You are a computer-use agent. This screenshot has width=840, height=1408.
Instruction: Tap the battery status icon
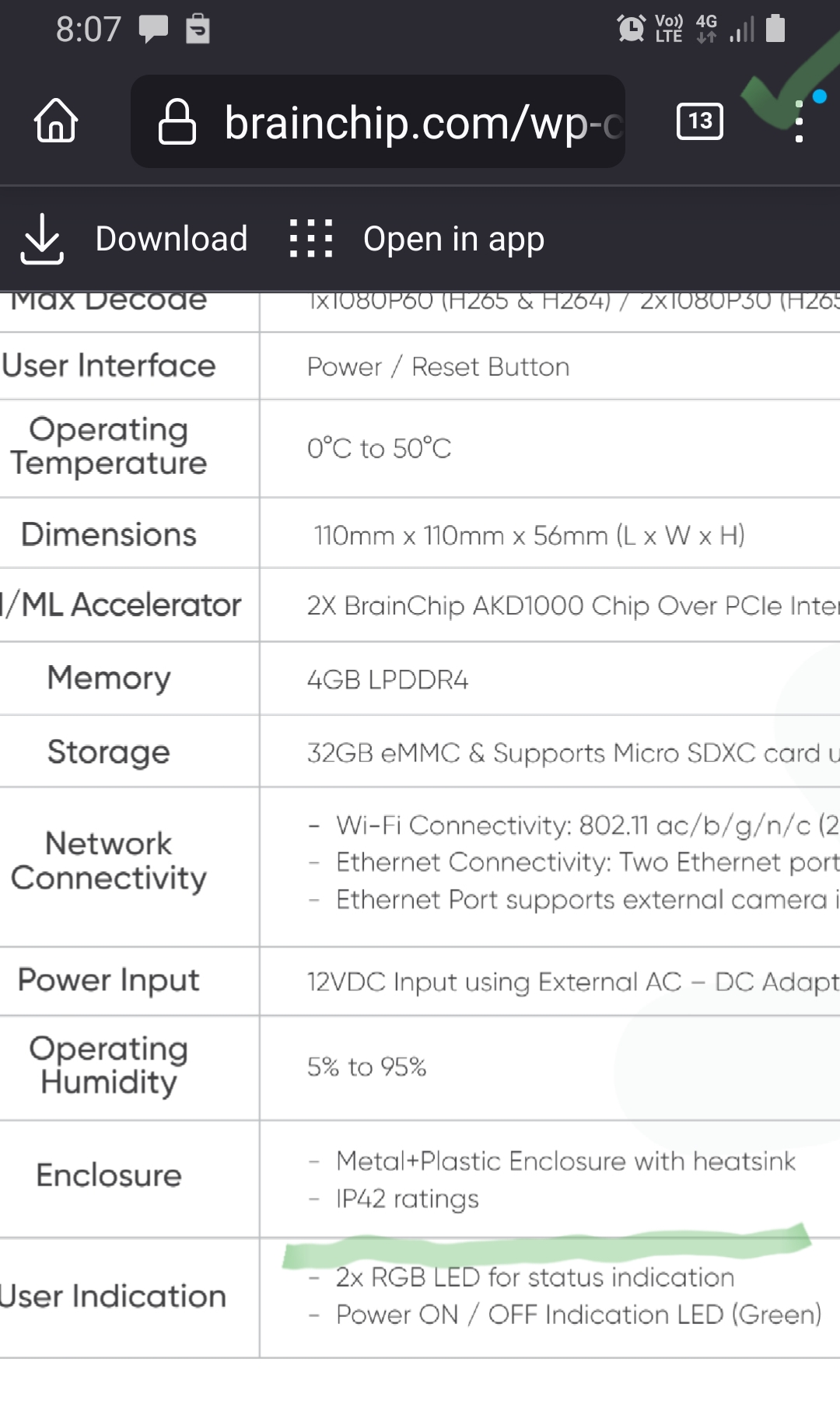(775, 28)
